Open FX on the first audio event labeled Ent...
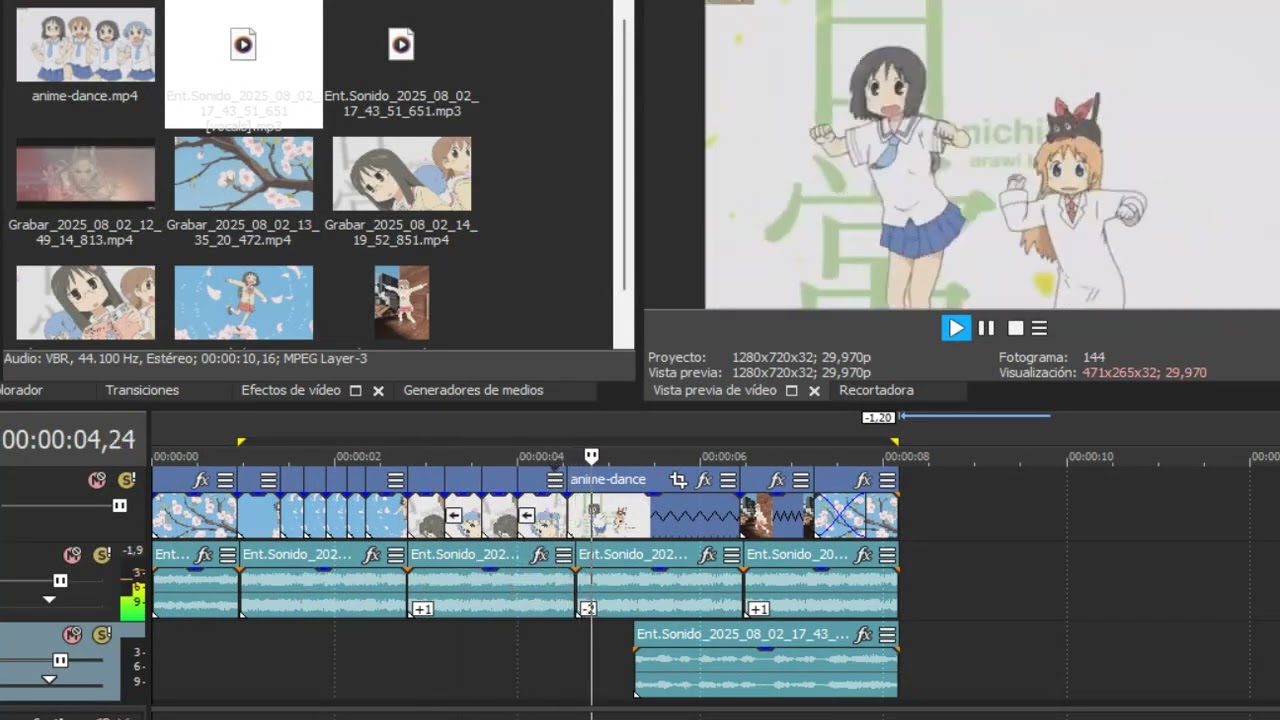Image resolution: width=1280 pixels, height=720 pixels. click(x=204, y=555)
